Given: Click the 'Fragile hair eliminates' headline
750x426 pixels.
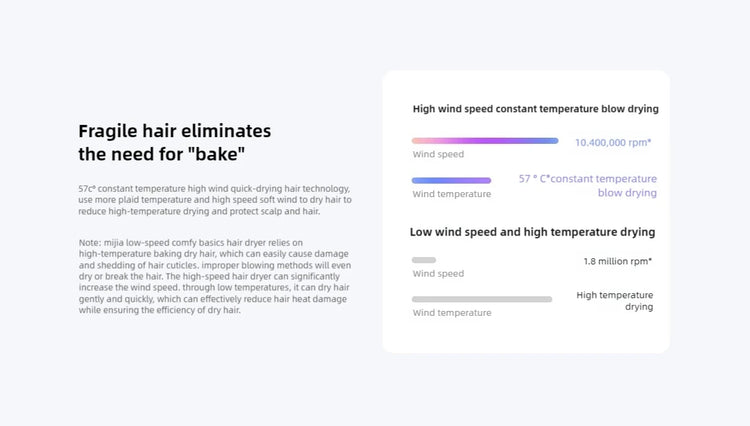Looking at the screenshot, I should click(x=175, y=131).
